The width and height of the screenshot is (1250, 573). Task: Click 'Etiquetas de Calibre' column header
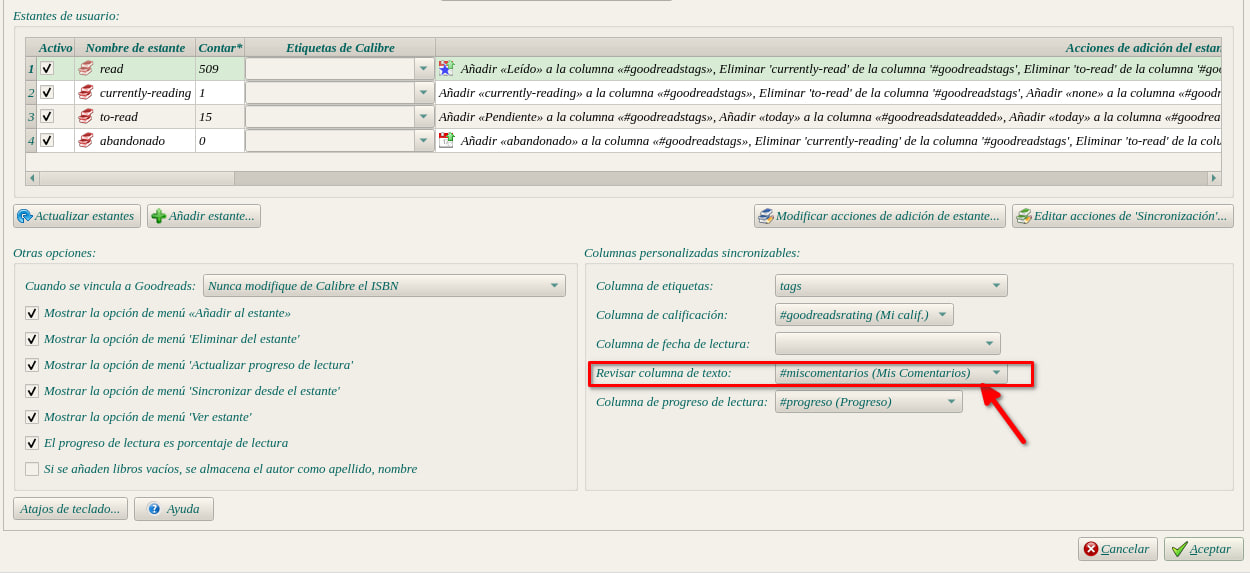pos(340,47)
